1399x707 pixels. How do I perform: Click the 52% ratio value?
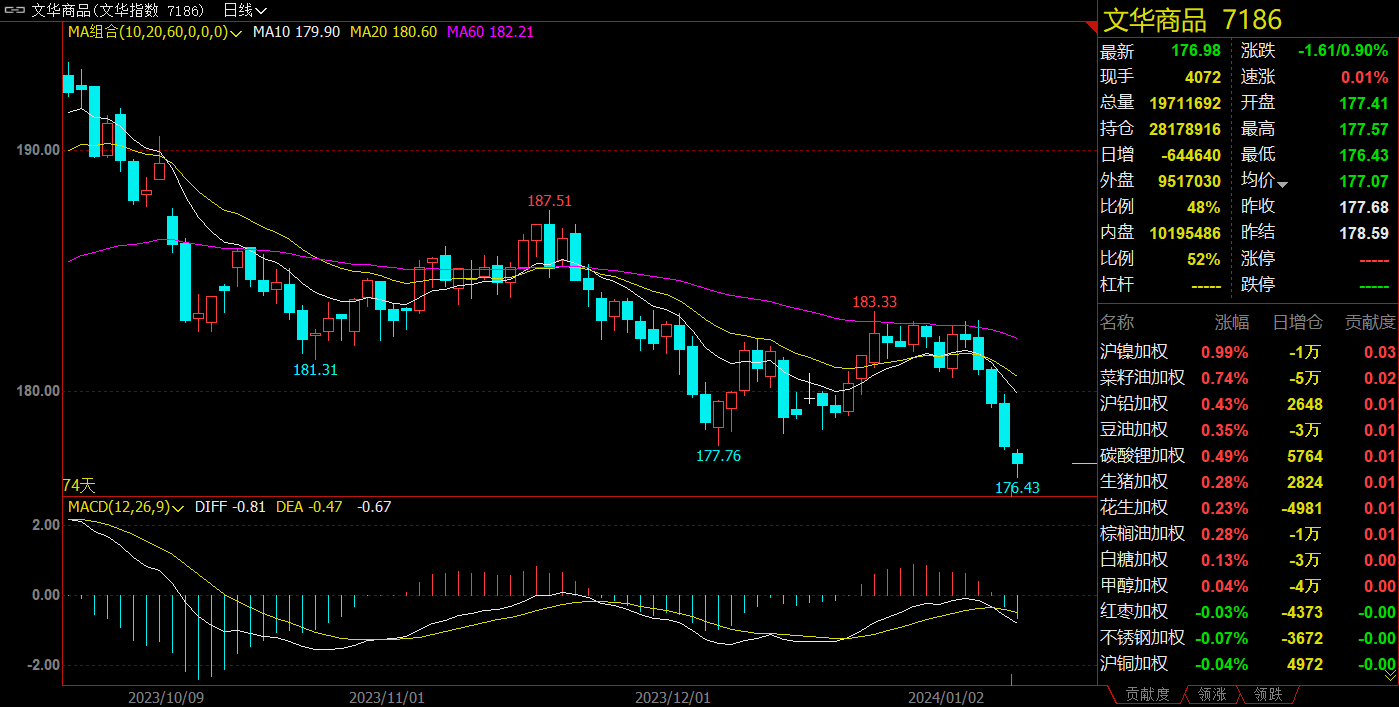(x=1204, y=260)
